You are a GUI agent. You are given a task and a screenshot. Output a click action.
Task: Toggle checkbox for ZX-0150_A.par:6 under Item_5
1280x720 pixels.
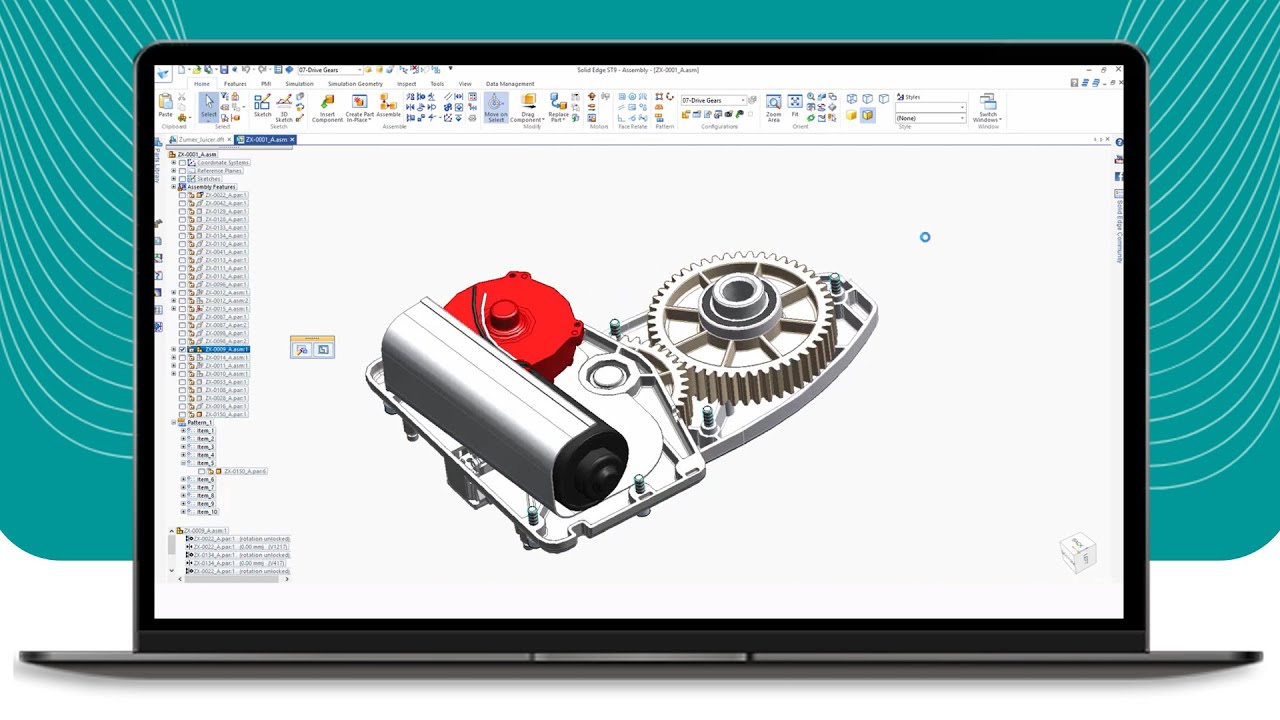202,471
